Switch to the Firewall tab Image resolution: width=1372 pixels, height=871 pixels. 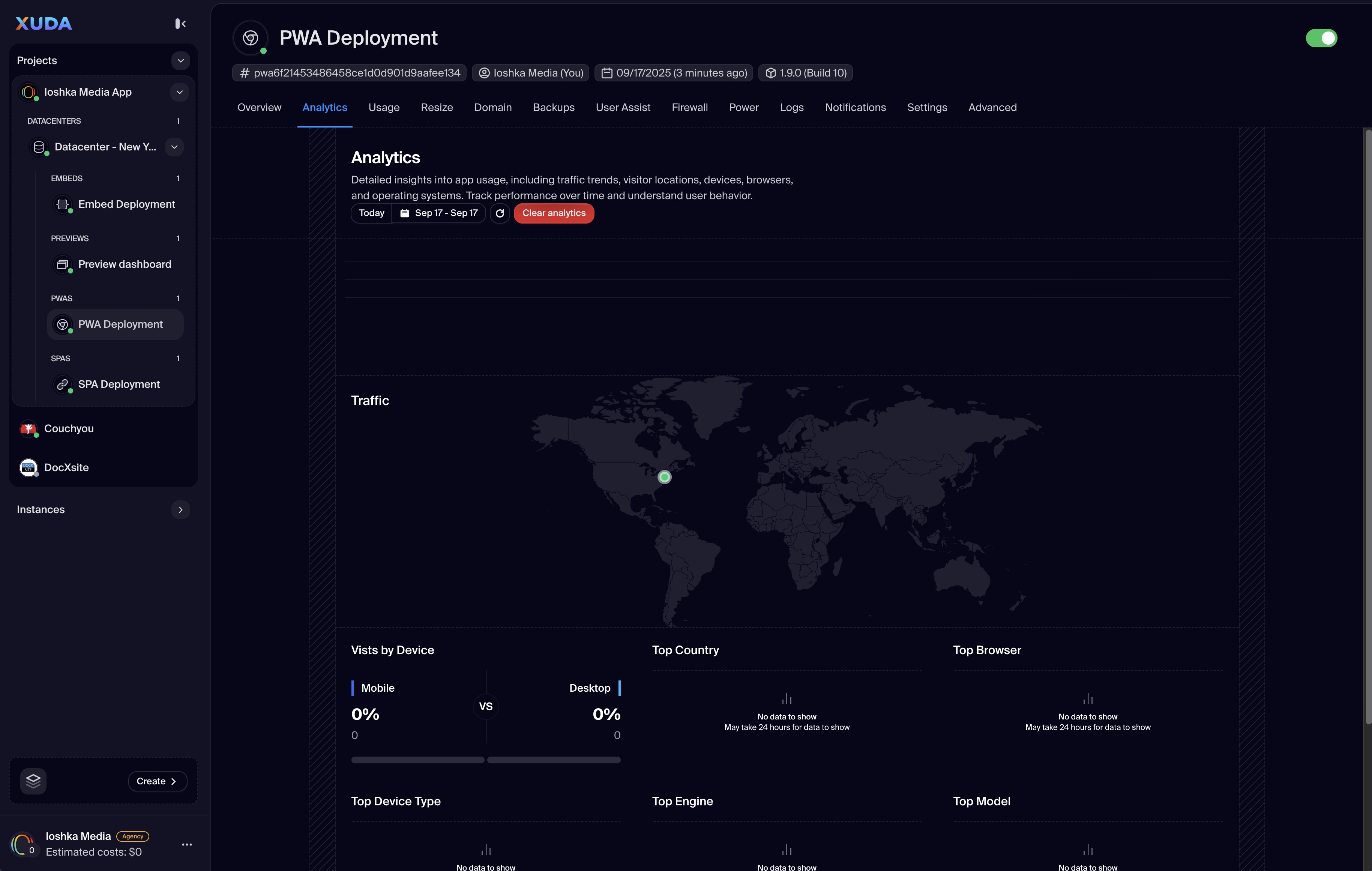click(689, 108)
